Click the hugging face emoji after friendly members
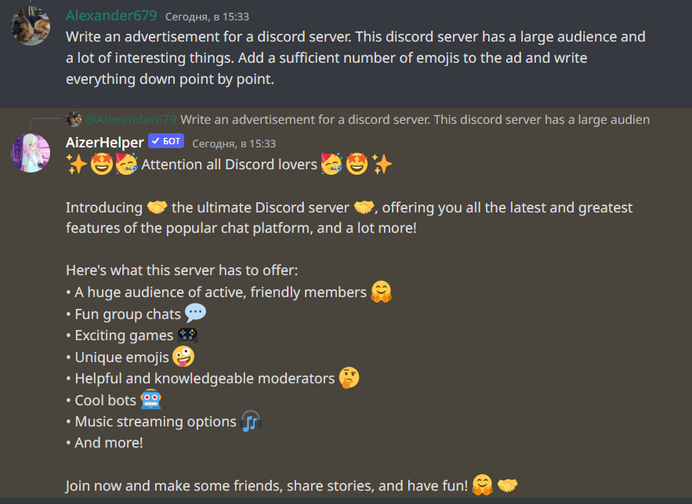This screenshot has width=692, height=504. click(x=381, y=292)
